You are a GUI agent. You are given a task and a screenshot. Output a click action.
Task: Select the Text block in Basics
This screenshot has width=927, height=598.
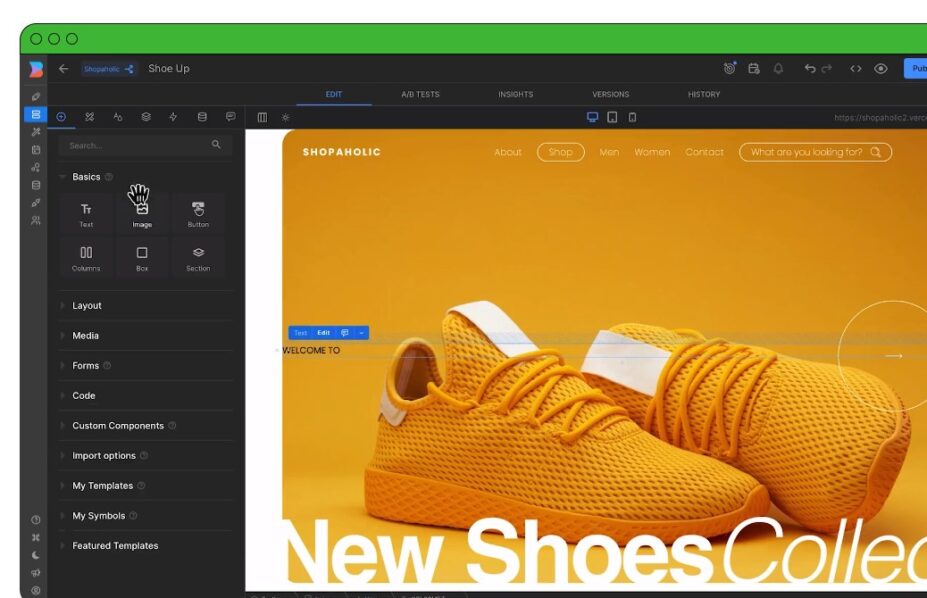86,214
